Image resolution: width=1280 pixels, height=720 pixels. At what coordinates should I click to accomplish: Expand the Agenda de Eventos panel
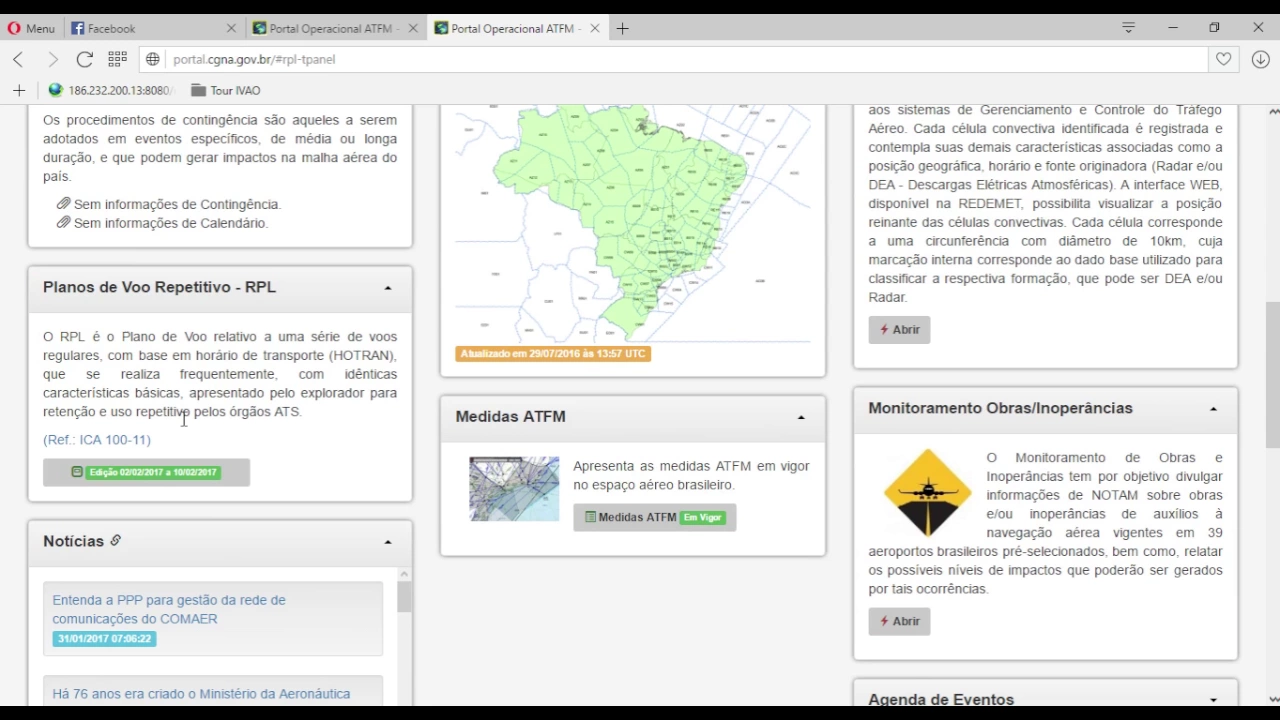[1213, 700]
